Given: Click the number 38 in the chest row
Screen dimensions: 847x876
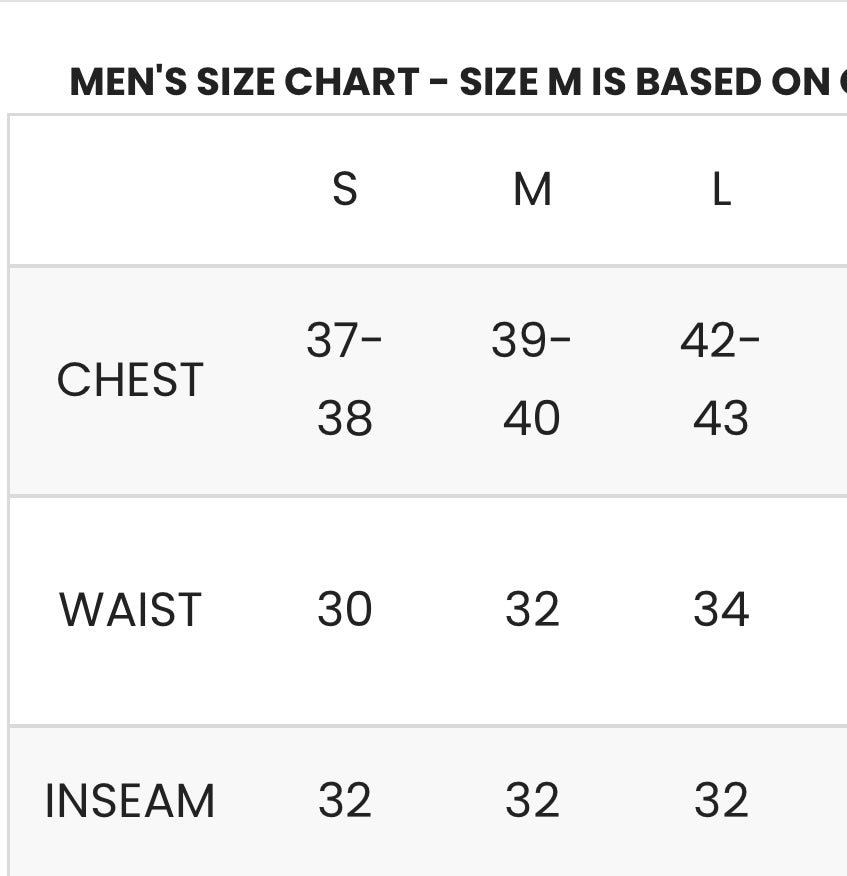Looking at the screenshot, I should click(345, 418).
